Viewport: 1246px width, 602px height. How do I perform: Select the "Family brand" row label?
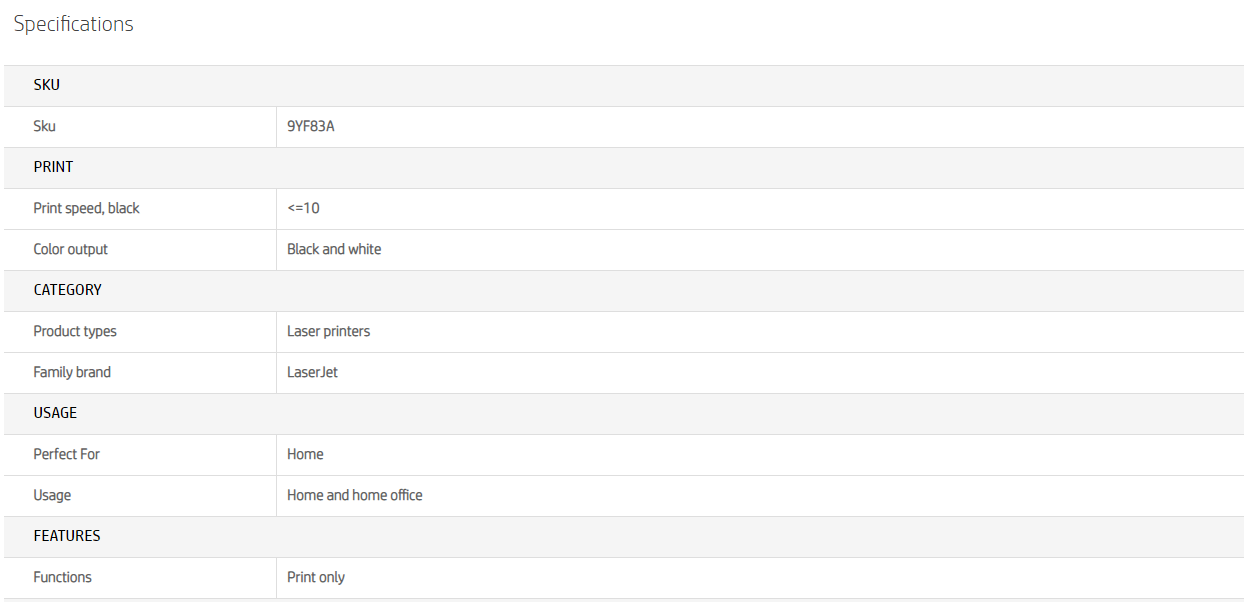pos(72,372)
